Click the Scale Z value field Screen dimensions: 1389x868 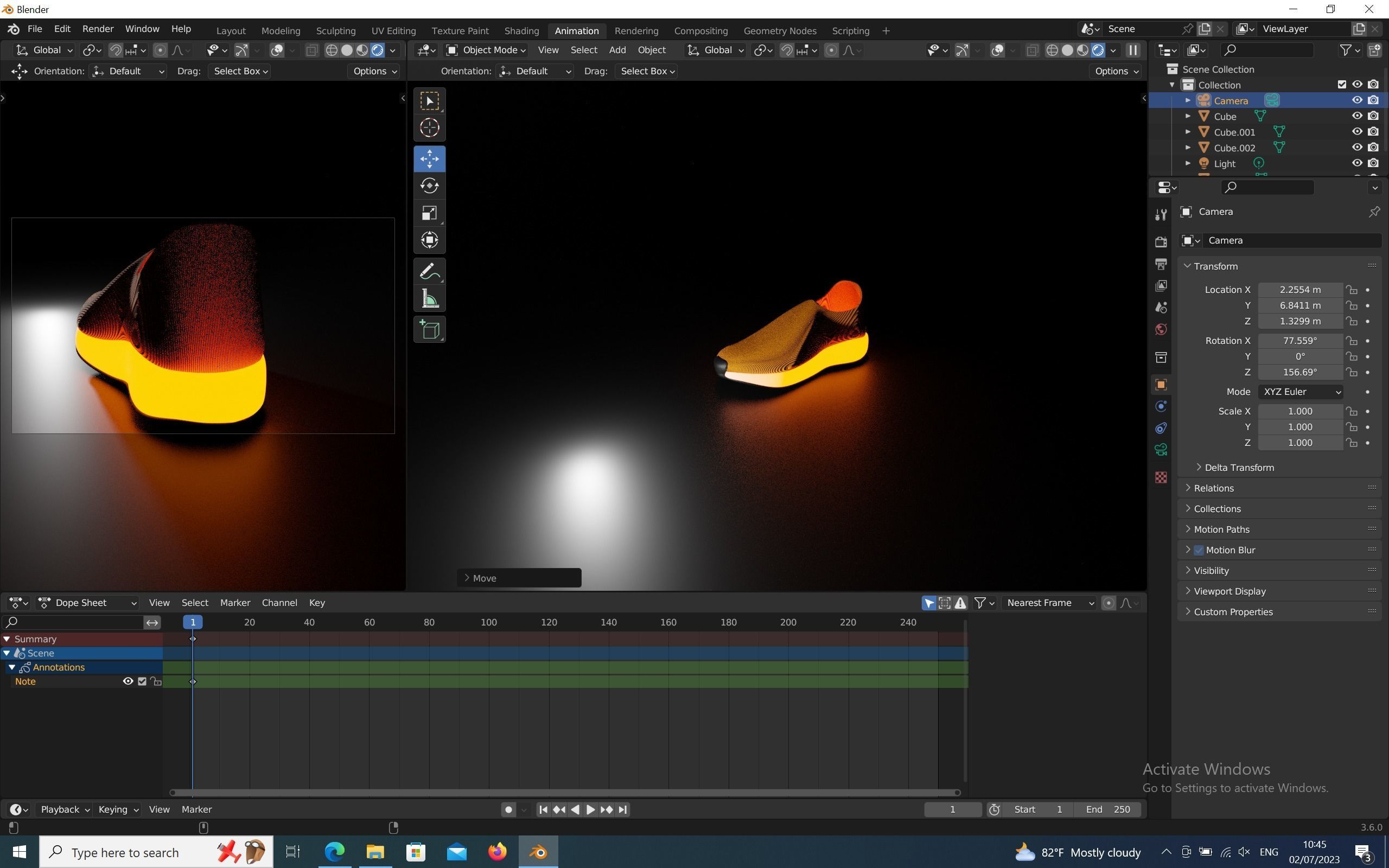click(x=1300, y=443)
